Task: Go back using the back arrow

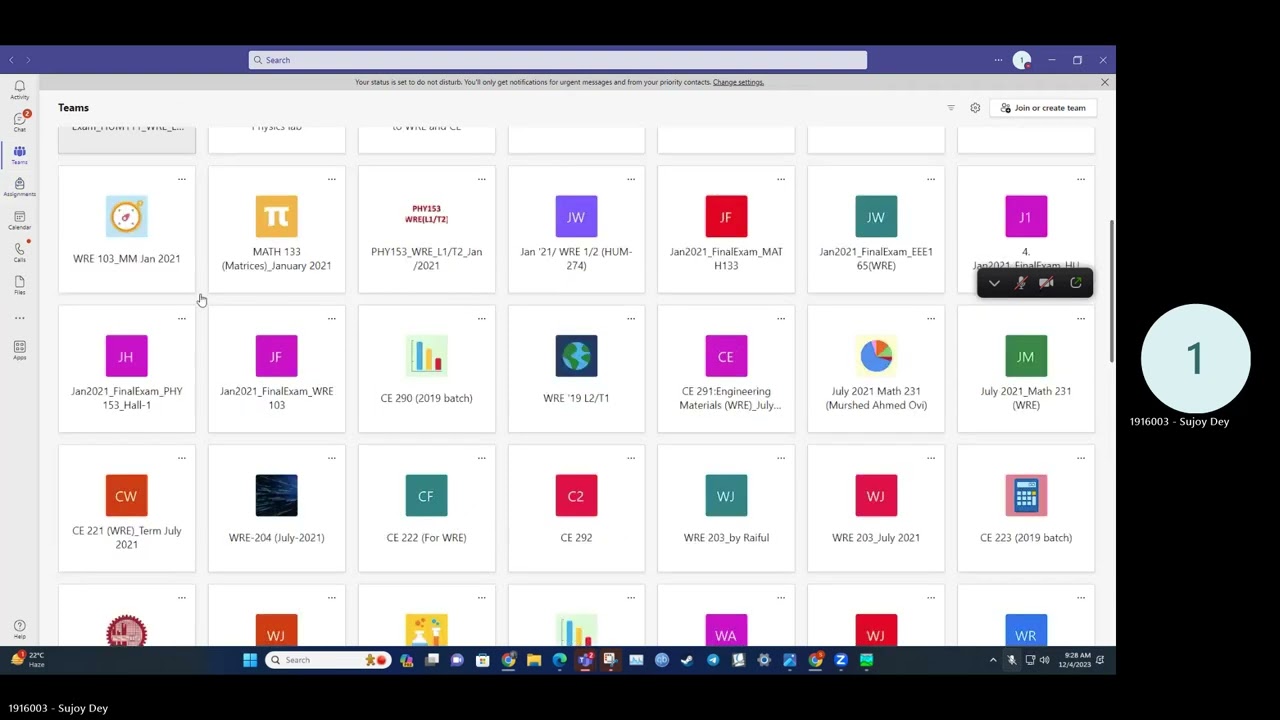Action: tap(11, 60)
